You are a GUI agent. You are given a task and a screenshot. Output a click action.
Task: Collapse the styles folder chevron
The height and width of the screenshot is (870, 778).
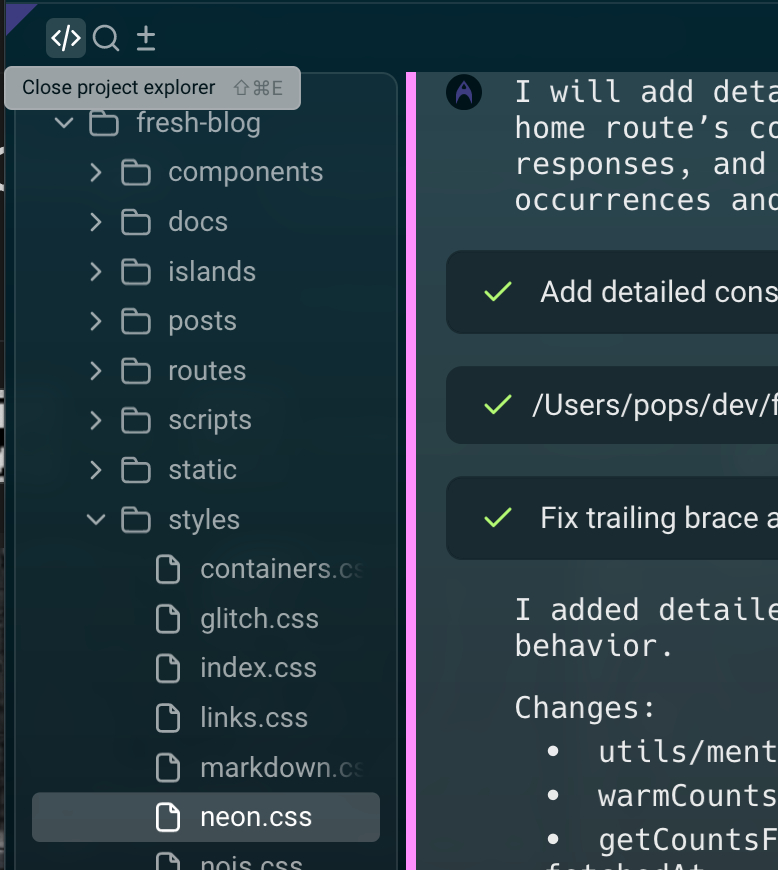click(x=96, y=520)
